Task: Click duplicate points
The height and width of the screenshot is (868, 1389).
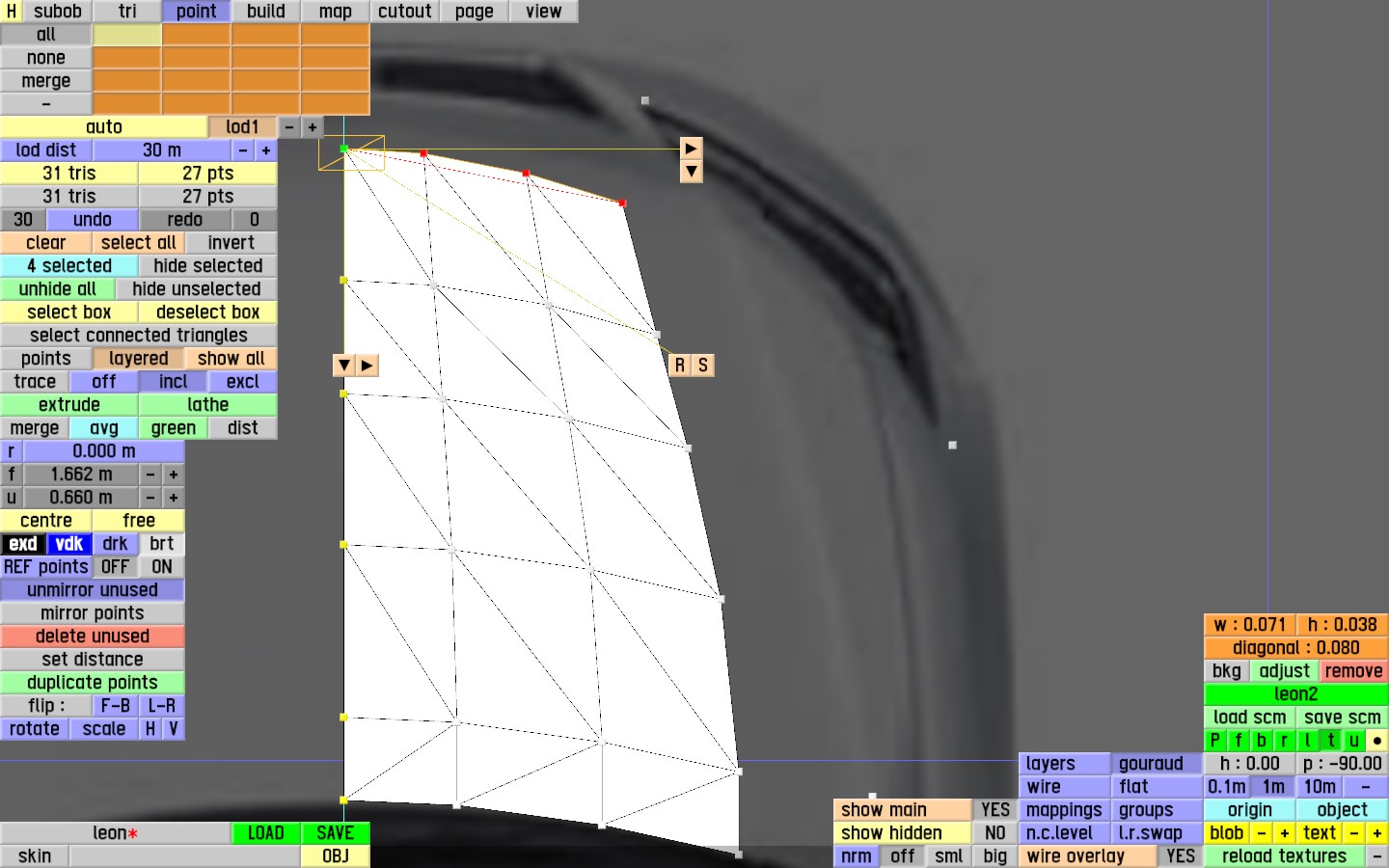Action: click(93, 683)
